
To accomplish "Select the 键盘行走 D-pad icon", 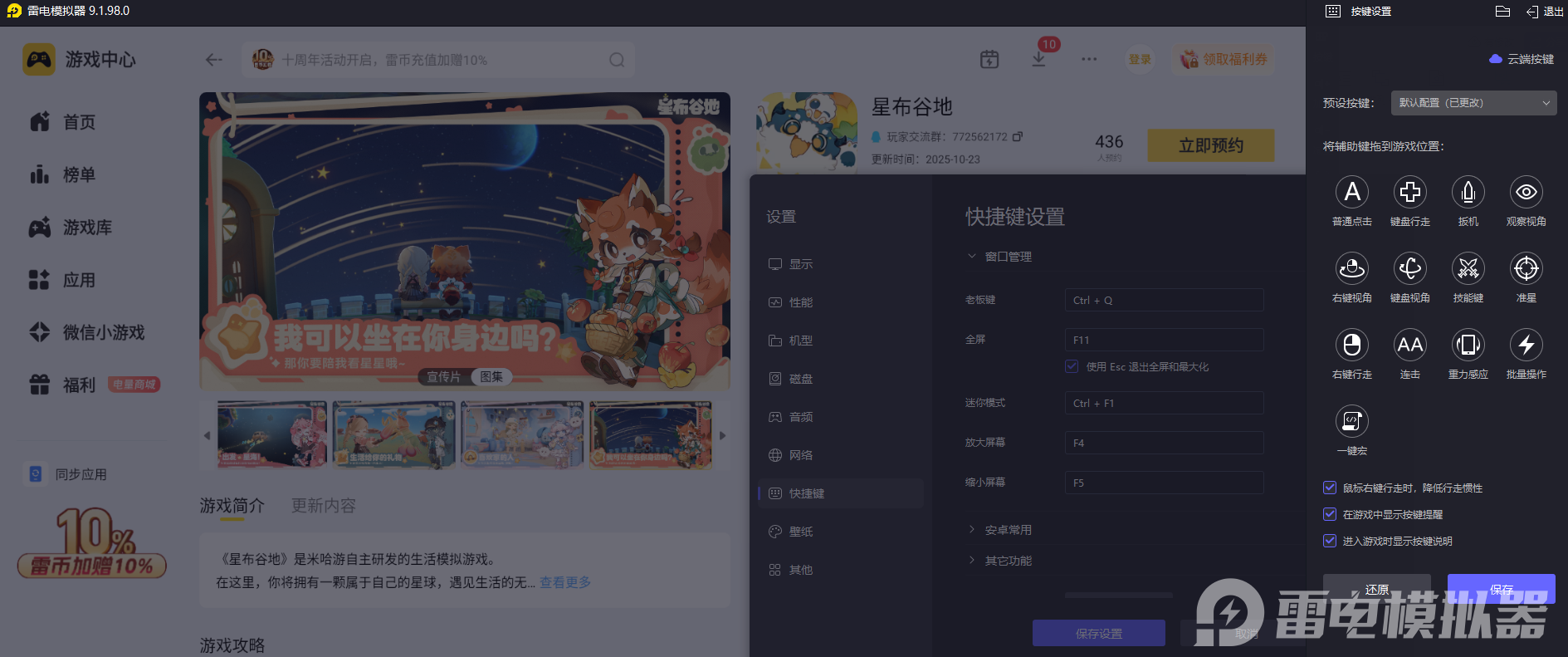I will (1410, 192).
